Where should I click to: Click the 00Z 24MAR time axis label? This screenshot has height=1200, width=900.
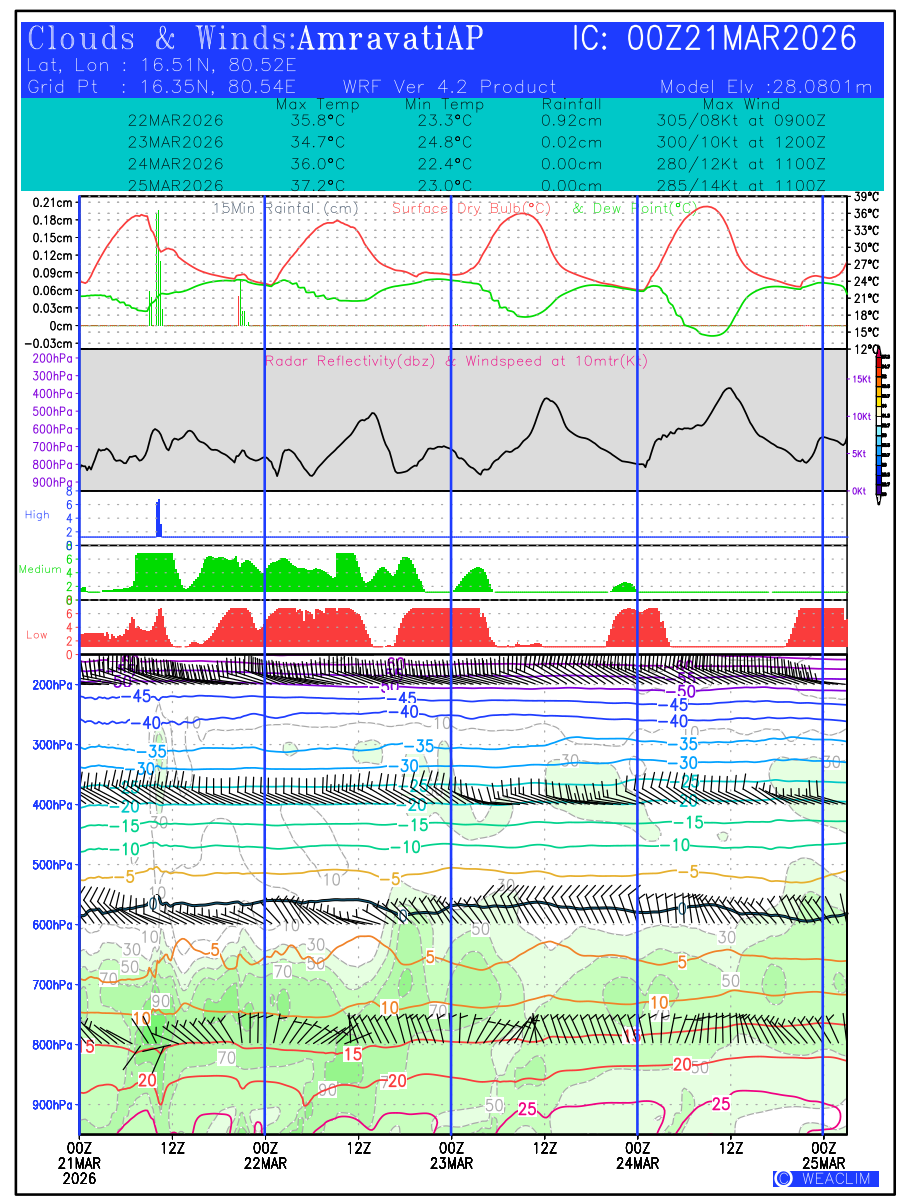click(638, 1155)
